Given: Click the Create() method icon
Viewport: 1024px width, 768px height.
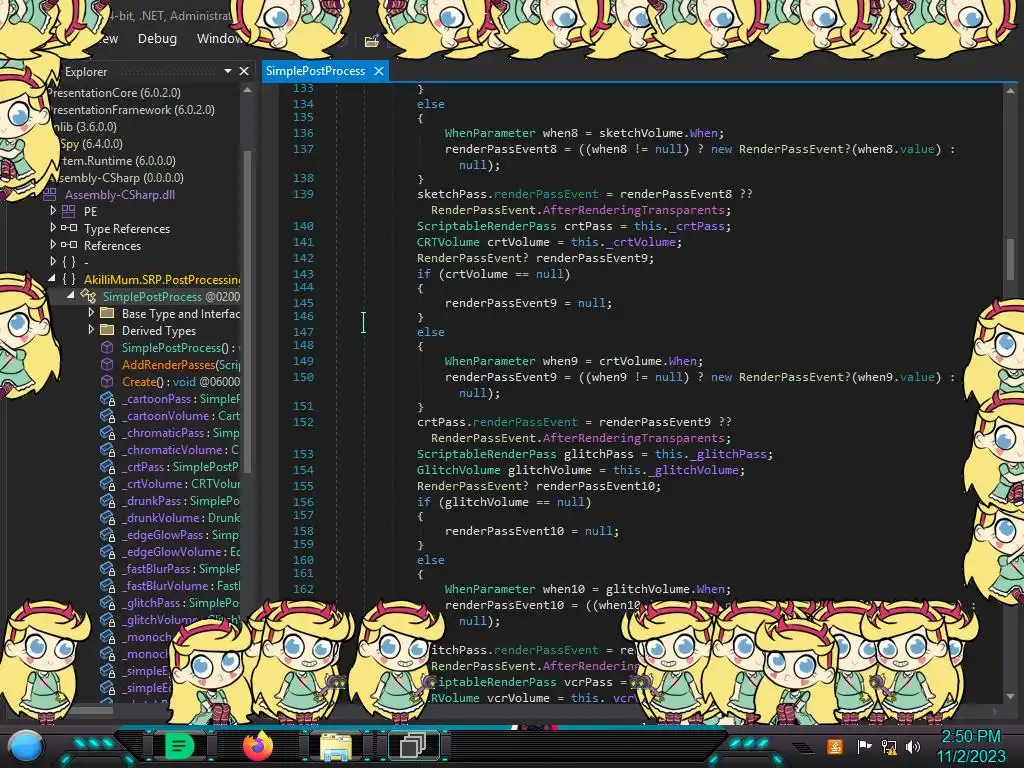Looking at the screenshot, I should point(107,381).
